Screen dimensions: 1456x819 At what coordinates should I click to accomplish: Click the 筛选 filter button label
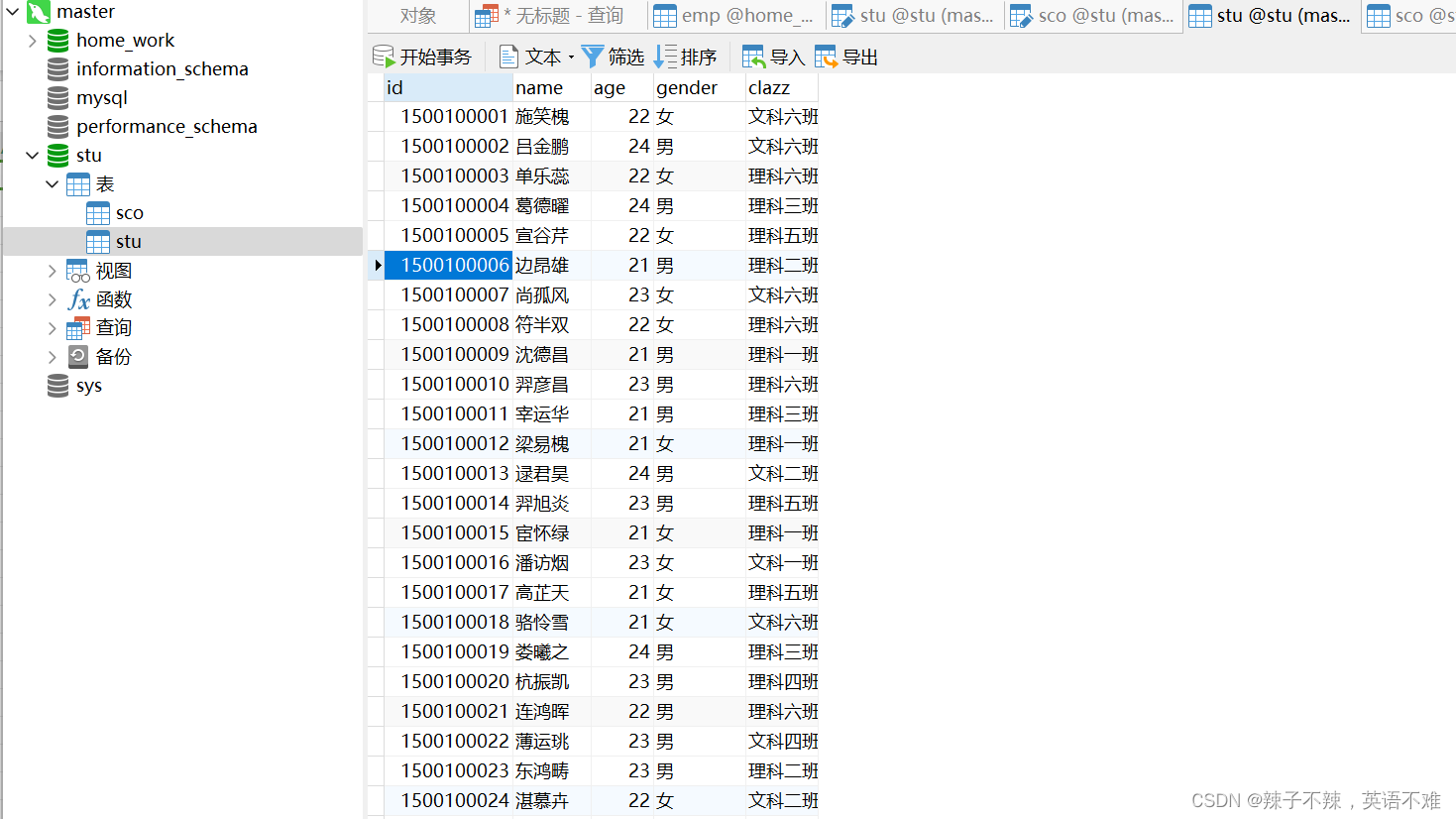[x=626, y=58]
